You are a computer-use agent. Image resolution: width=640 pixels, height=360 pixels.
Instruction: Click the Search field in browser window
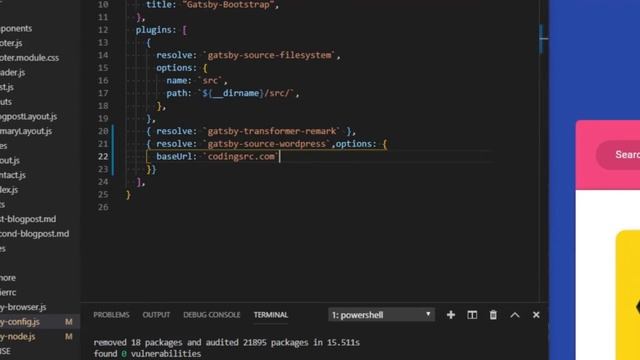618,155
